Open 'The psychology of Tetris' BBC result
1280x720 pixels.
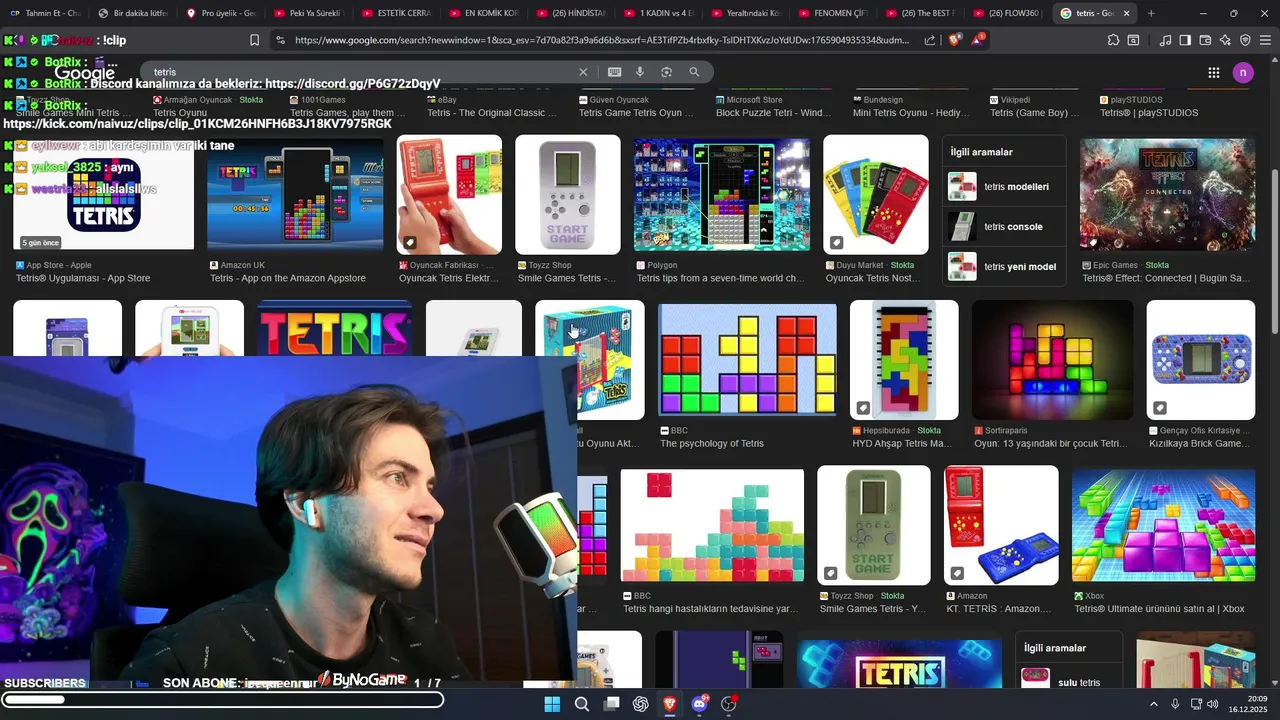[x=712, y=444]
